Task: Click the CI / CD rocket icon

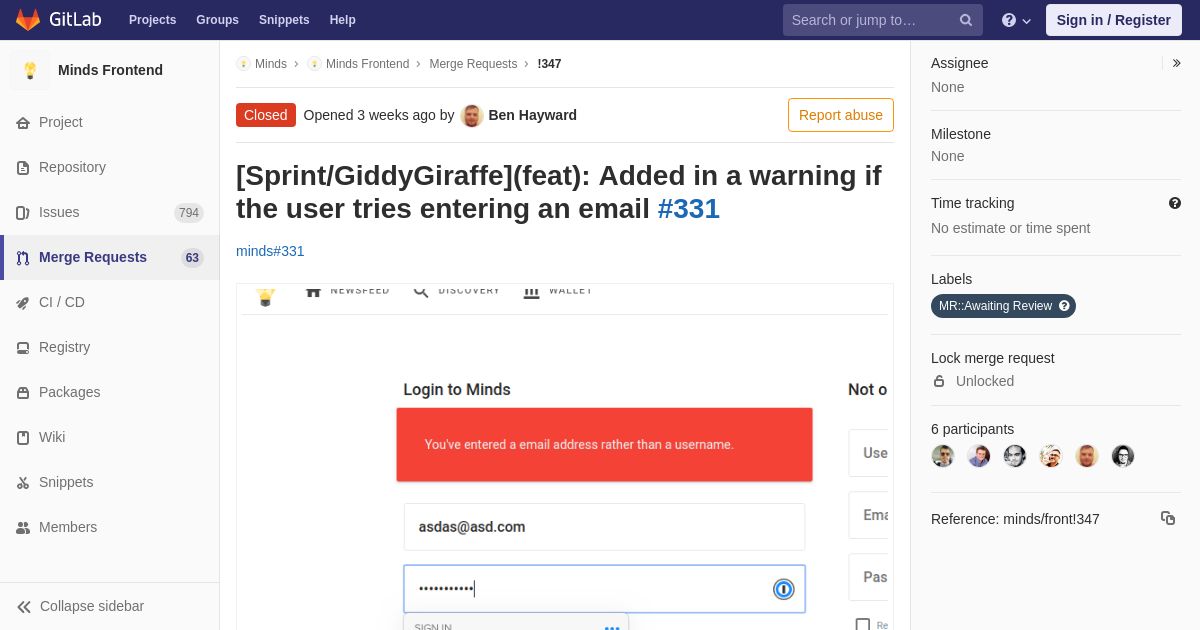Action: [23, 302]
